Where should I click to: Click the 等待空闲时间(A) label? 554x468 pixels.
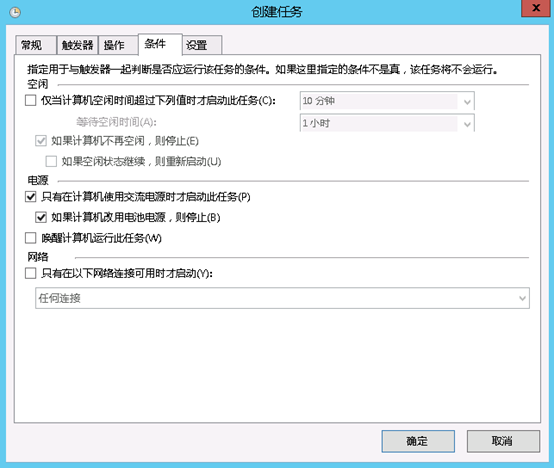(116, 122)
